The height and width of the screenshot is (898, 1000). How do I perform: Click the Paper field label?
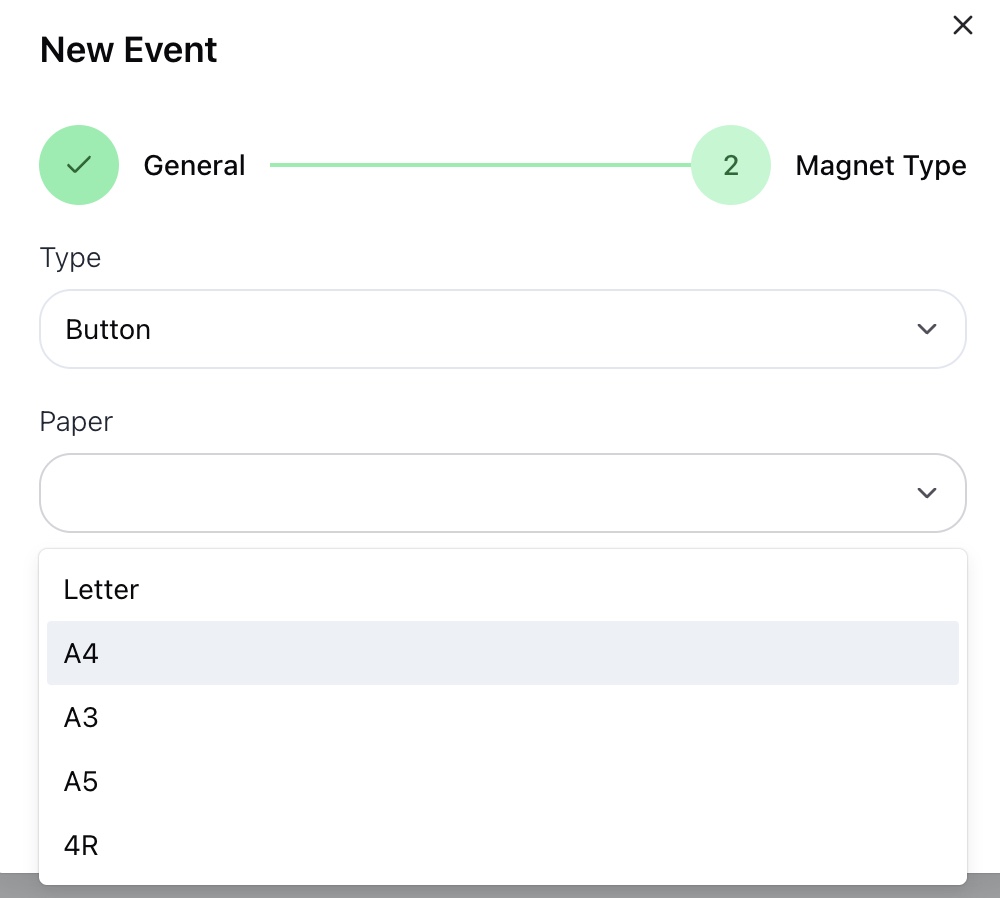tap(76, 422)
